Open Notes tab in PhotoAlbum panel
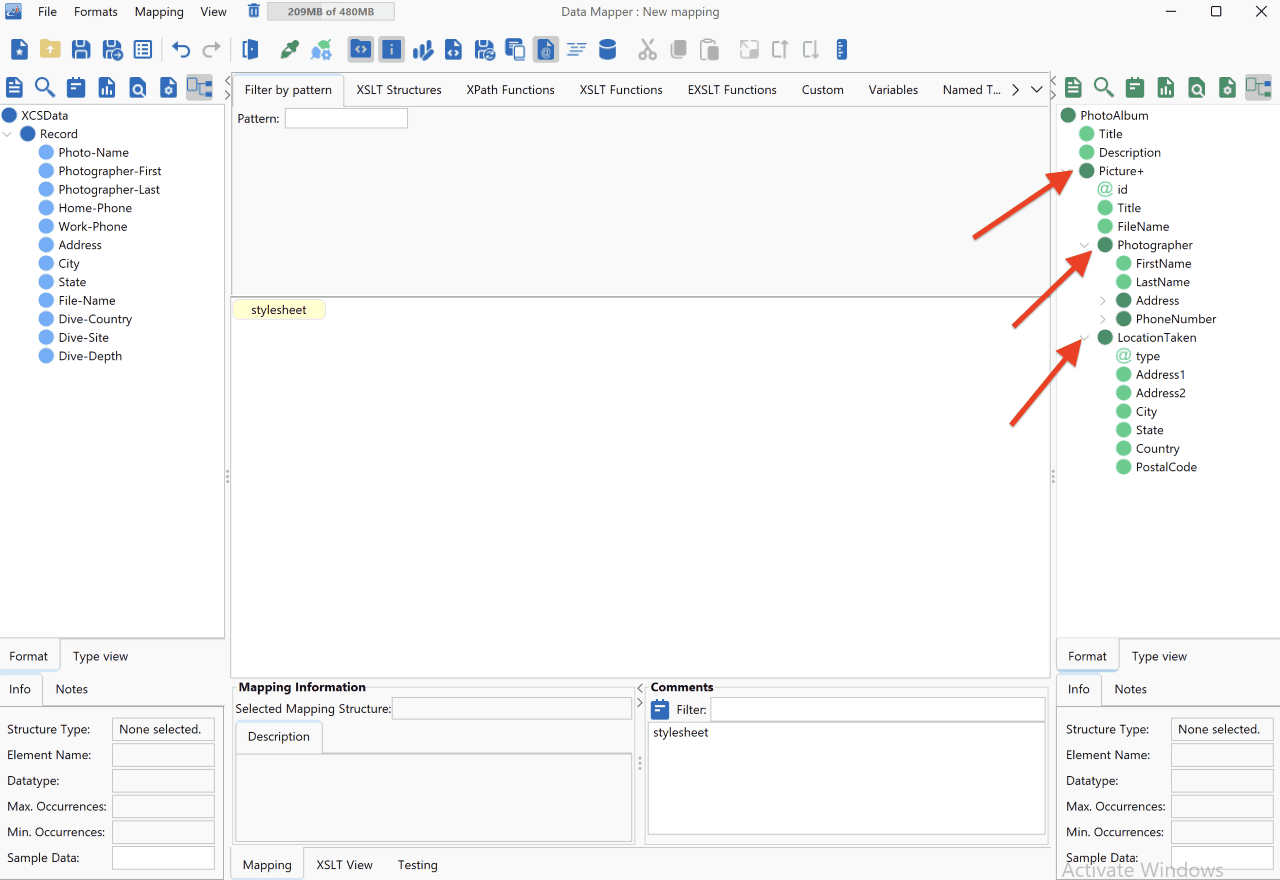The image size is (1280, 880). click(1131, 689)
